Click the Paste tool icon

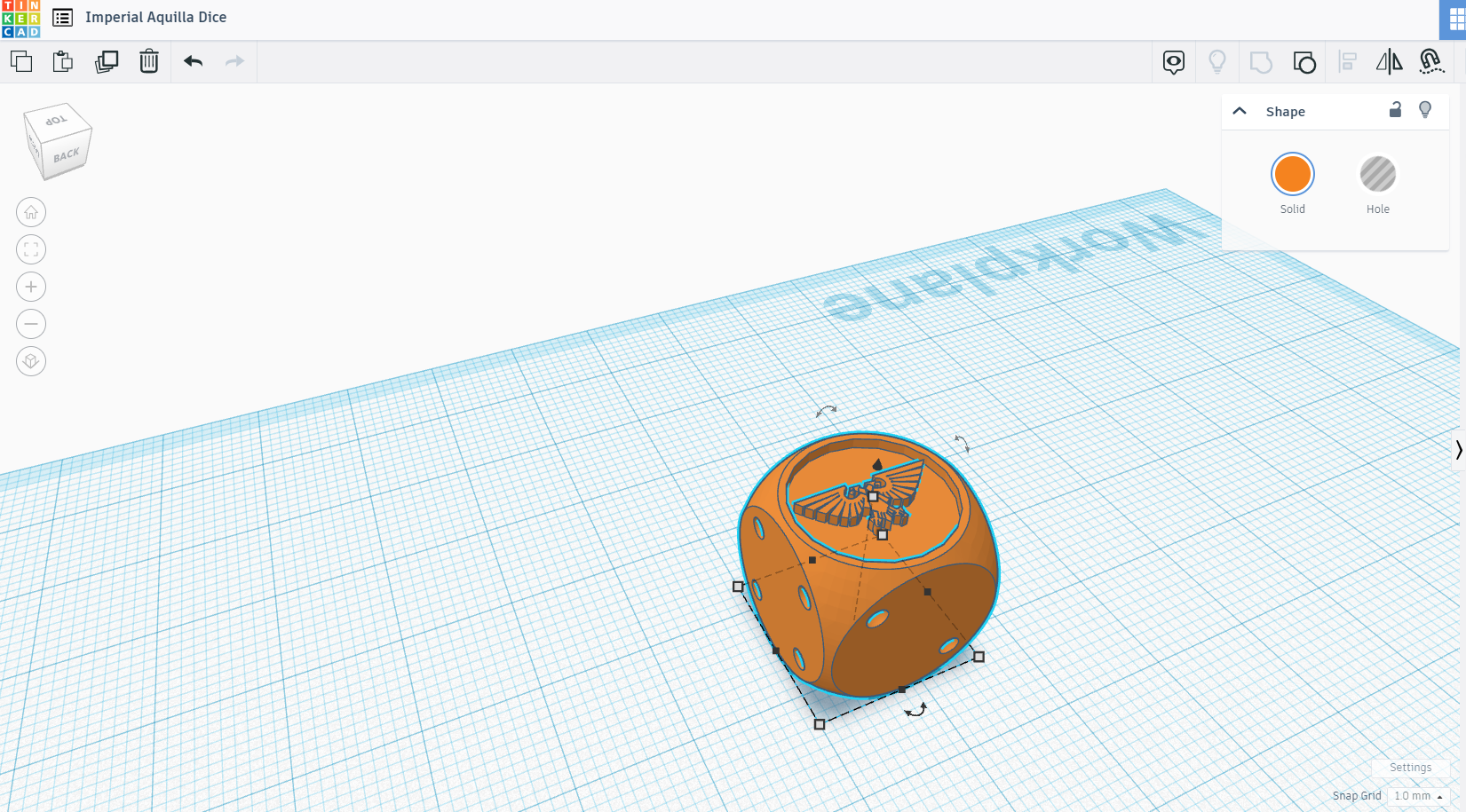point(63,61)
